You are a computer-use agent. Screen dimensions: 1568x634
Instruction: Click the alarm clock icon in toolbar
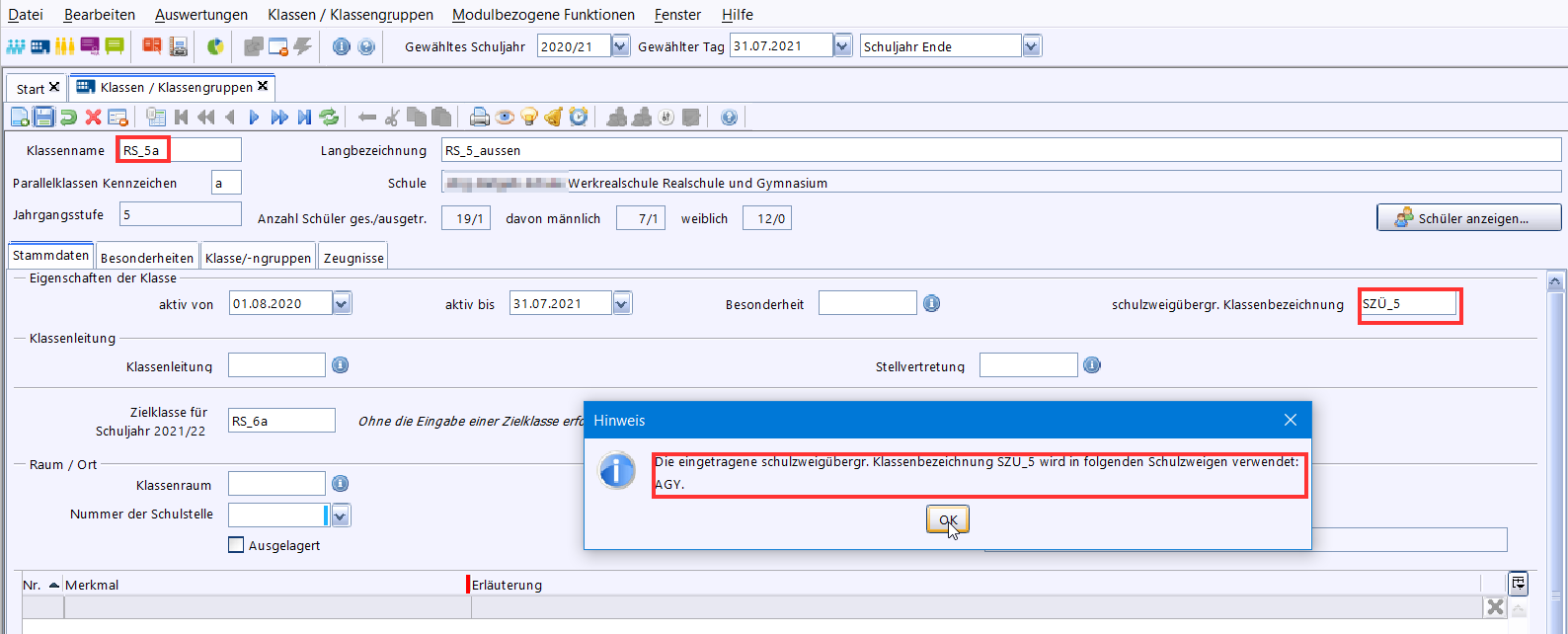click(579, 118)
